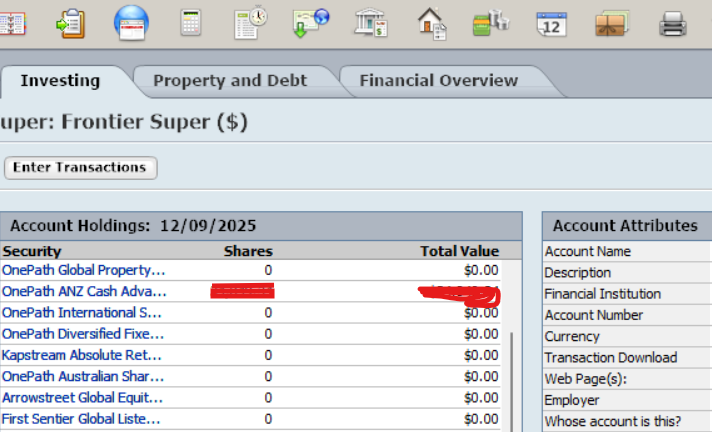Select the Financial Institution attribute row
Viewport: 712px width, 432px height.
pos(627,294)
